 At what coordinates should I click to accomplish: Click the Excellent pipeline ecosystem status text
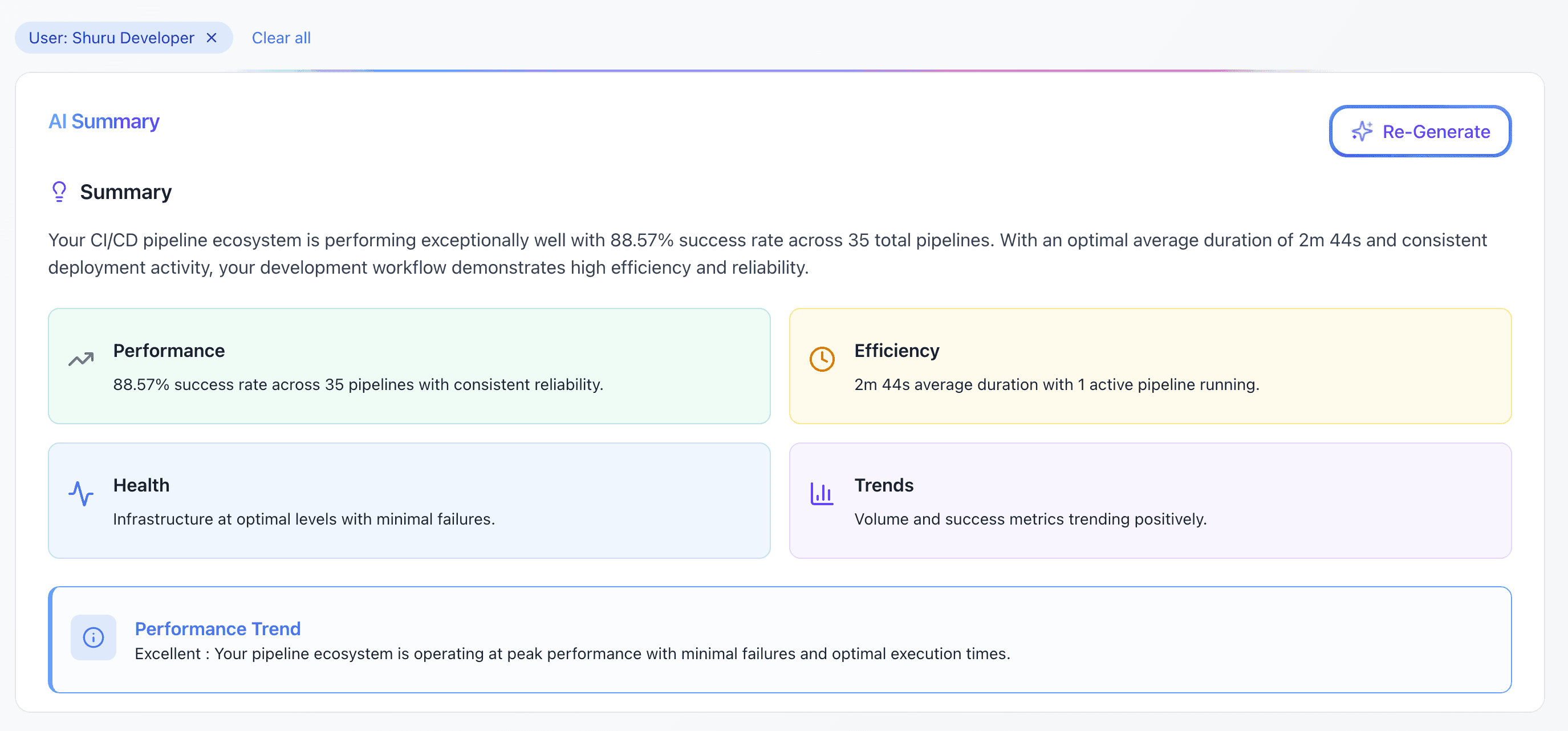pos(572,653)
